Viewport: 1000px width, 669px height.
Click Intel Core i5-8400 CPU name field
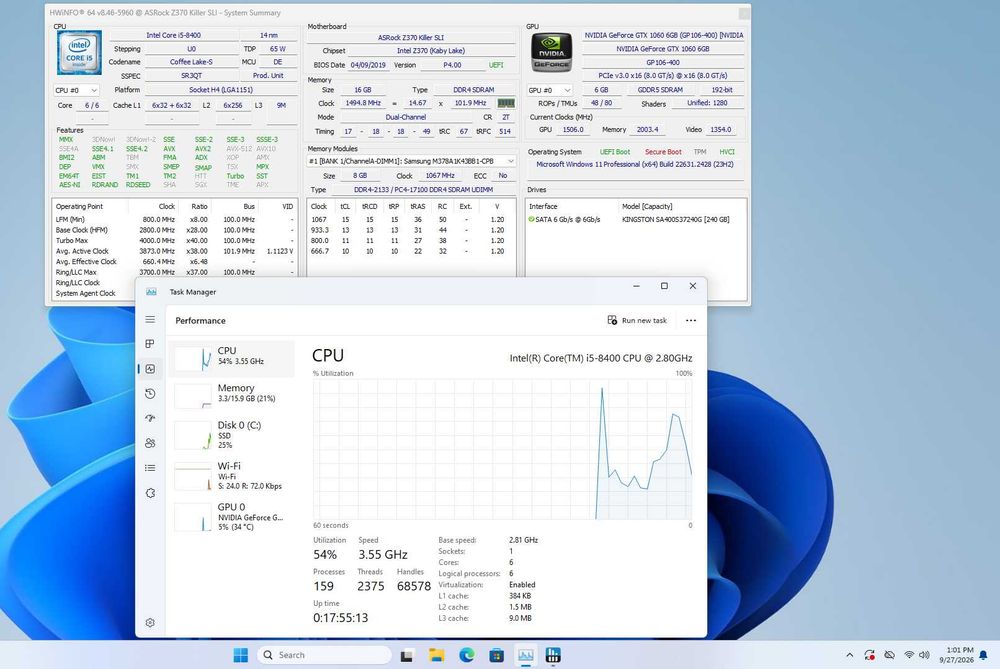point(173,35)
